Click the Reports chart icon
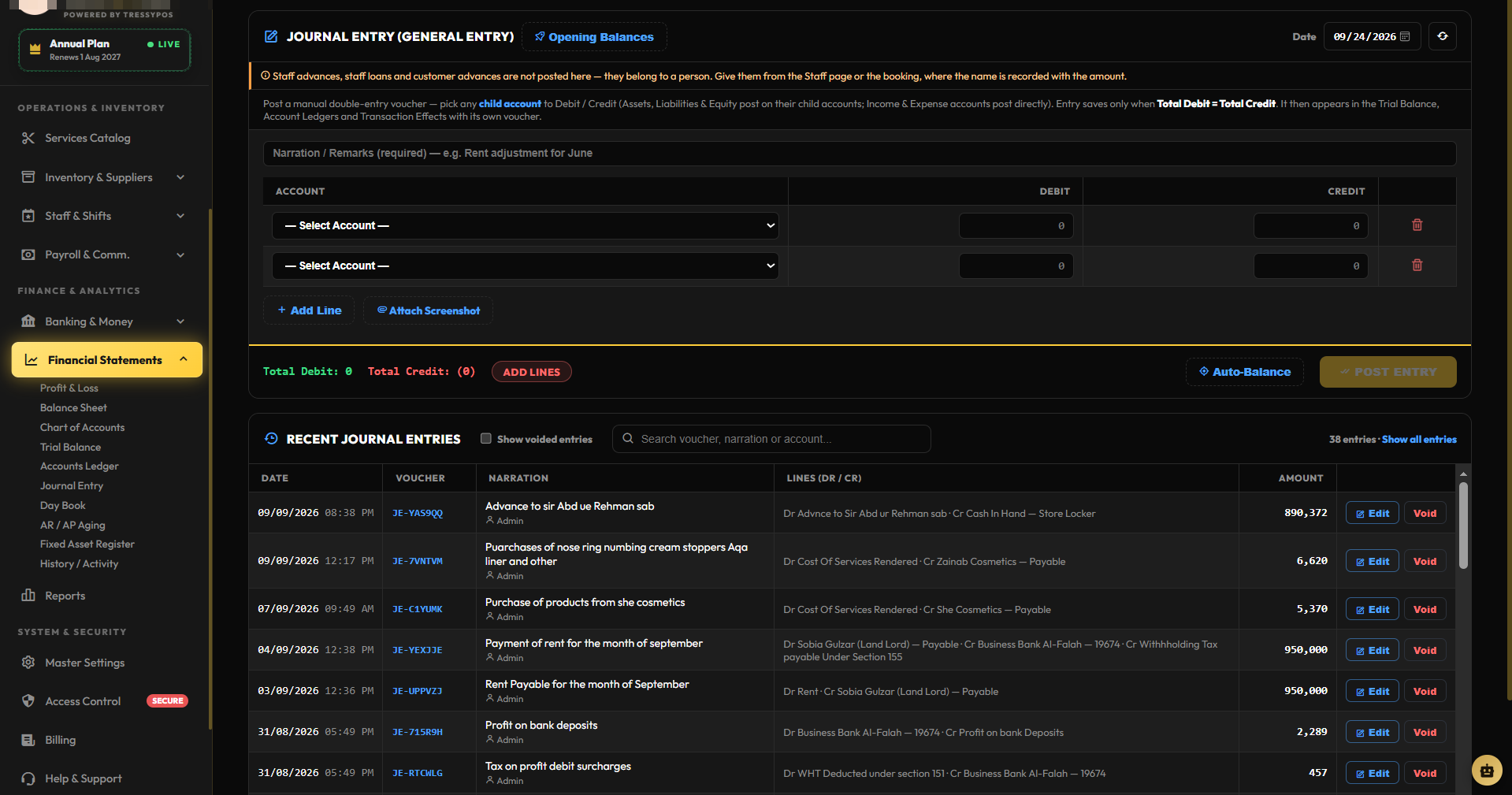 pyautogui.click(x=28, y=596)
